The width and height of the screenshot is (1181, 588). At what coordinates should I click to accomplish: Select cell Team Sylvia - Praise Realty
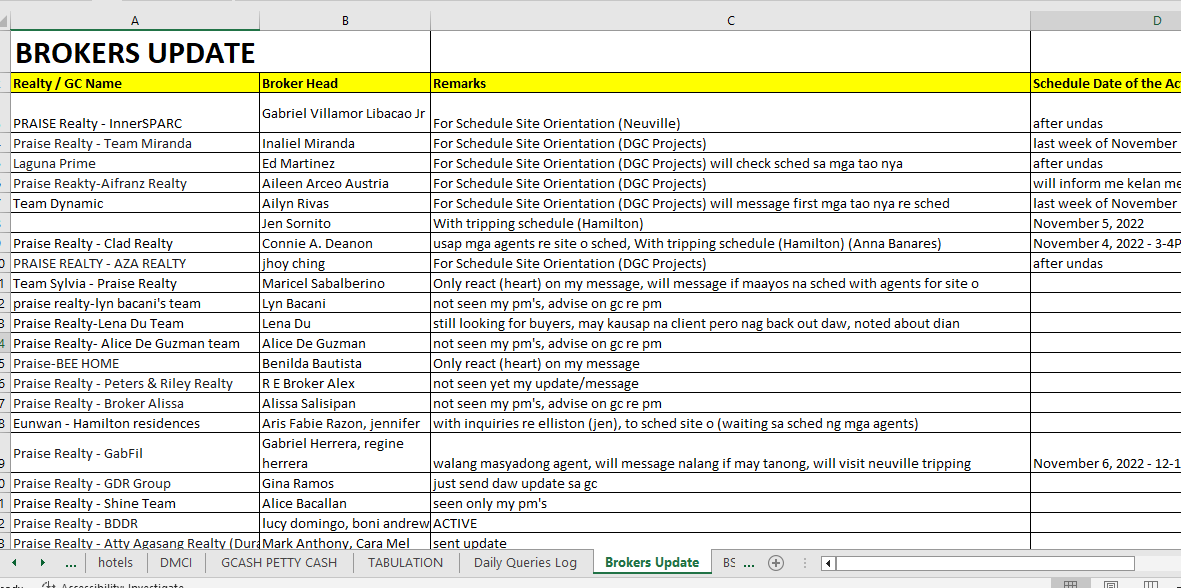[135, 283]
